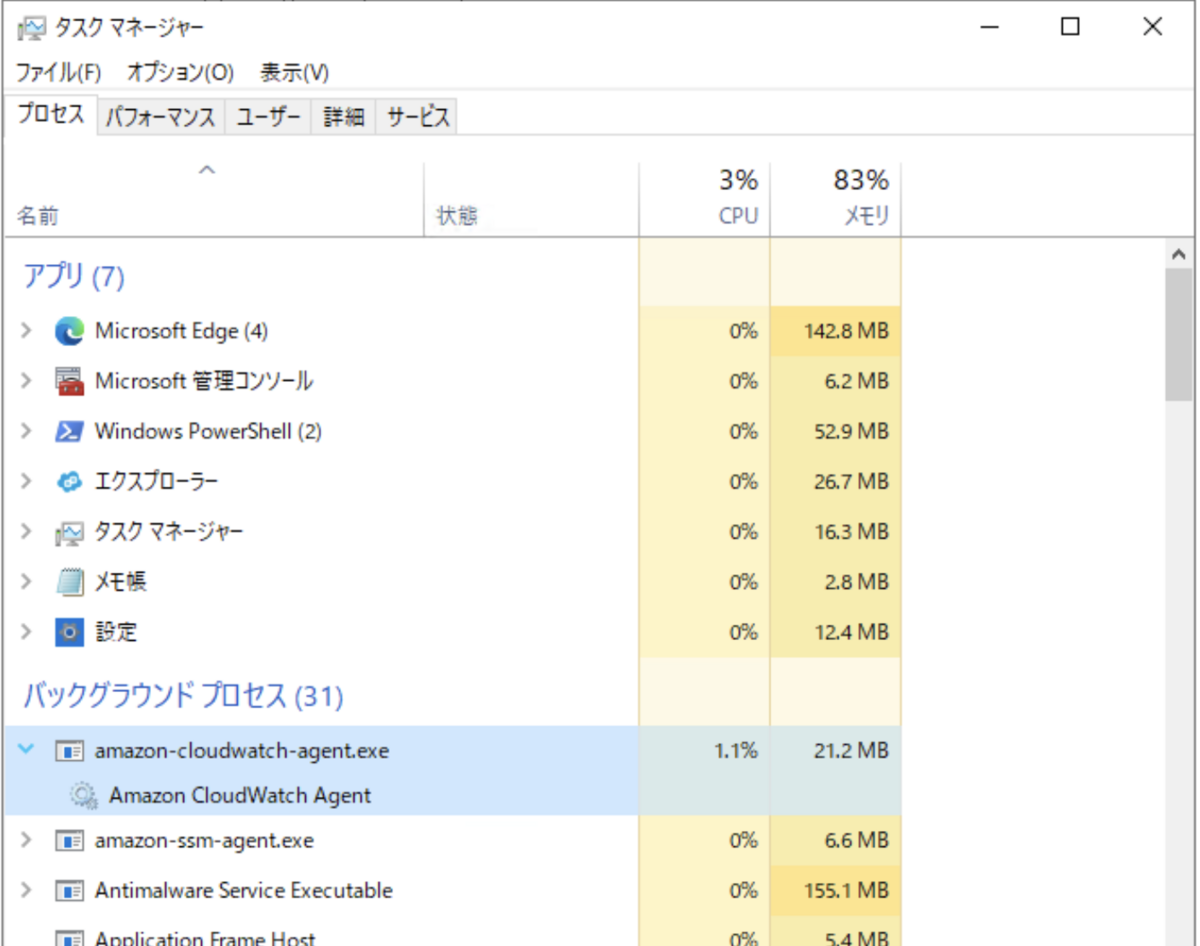Click the 142.8 MB memory value
This screenshot has height=946, width=1200.
(x=846, y=331)
